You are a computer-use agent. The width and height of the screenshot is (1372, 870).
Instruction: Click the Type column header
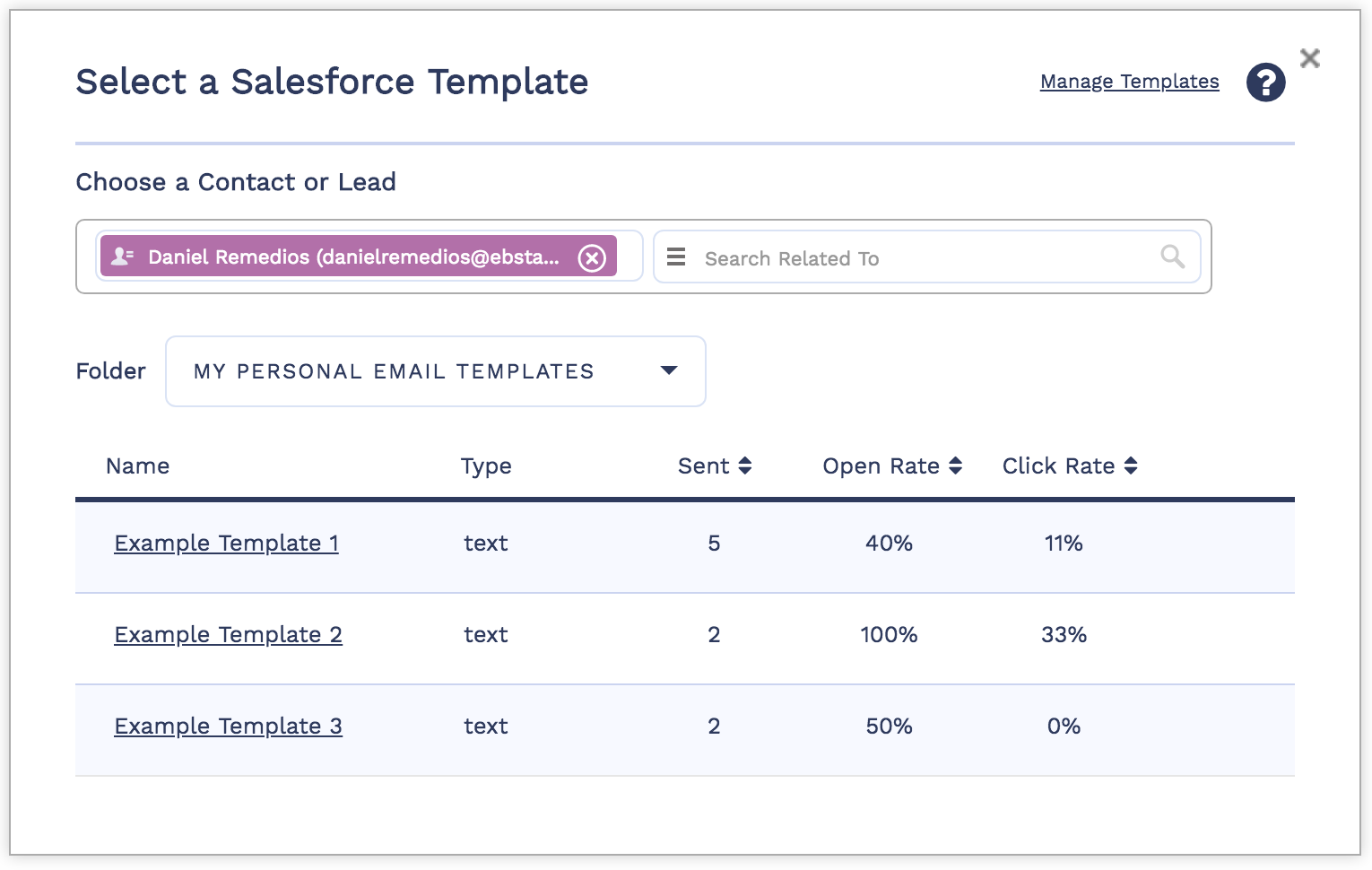pos(486,466)
